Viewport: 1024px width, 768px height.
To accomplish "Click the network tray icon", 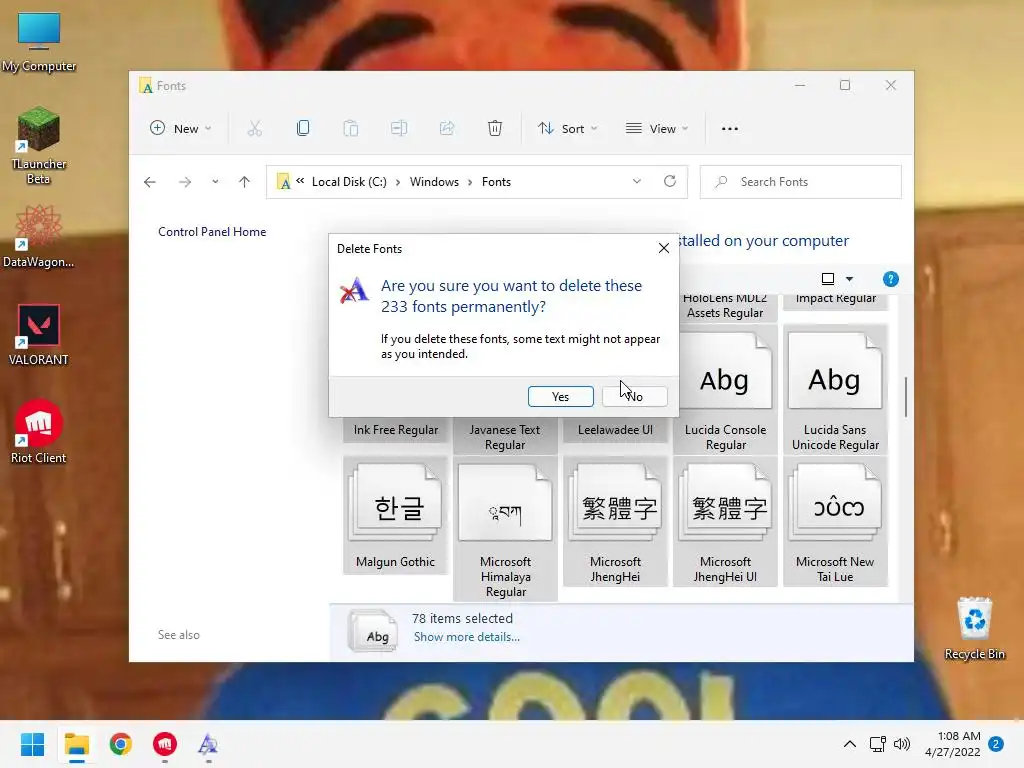I will coord(878,744).
